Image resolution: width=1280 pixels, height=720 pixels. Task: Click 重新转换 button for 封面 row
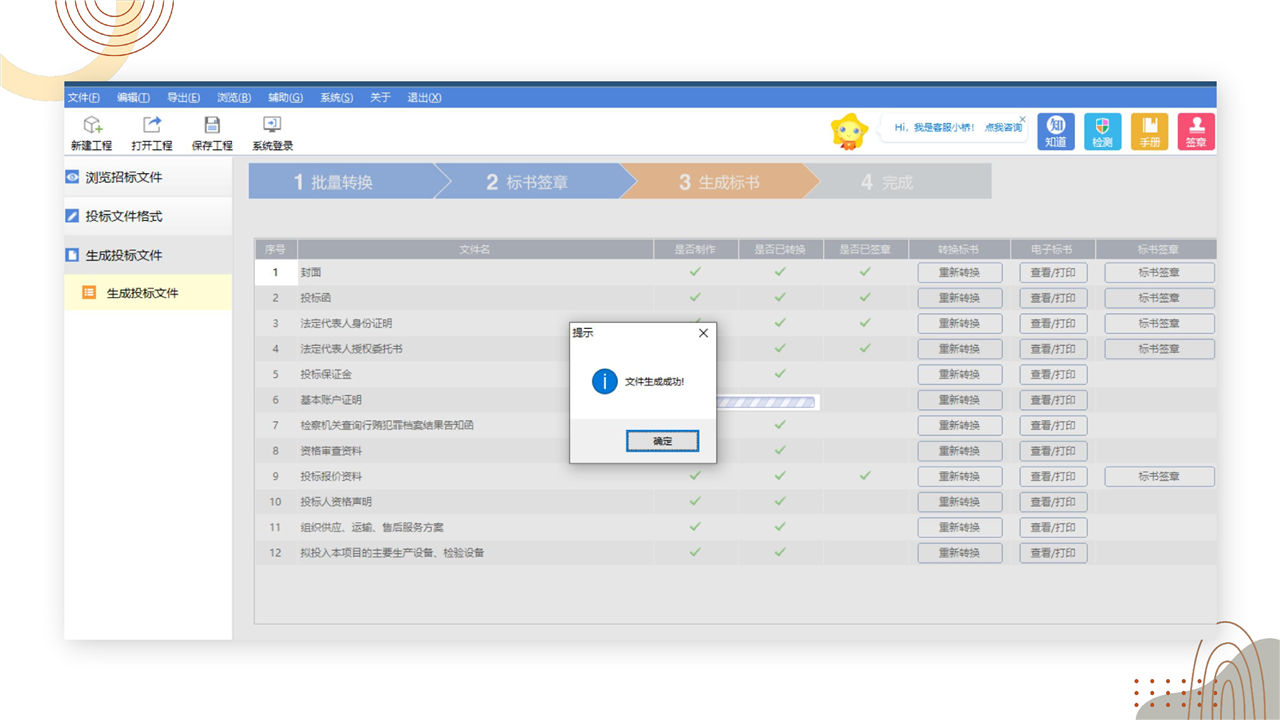(x=959, y=272)
